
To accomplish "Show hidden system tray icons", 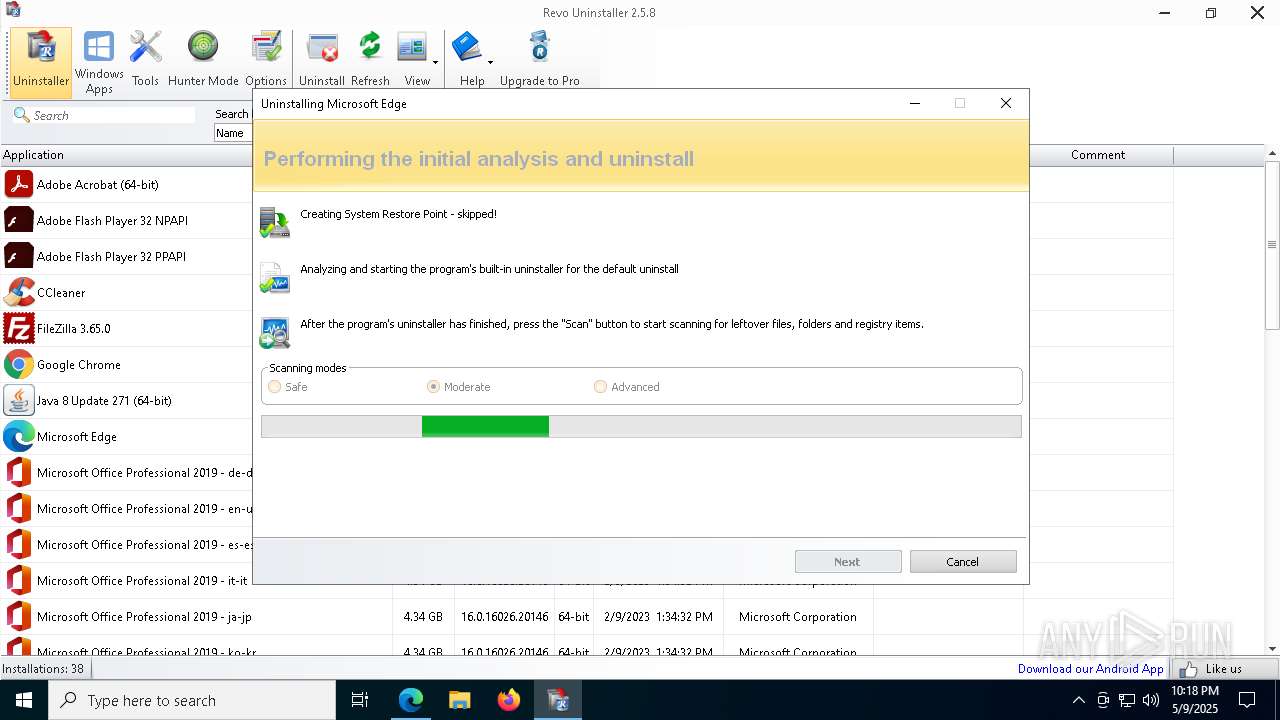I will (1078, 700).
